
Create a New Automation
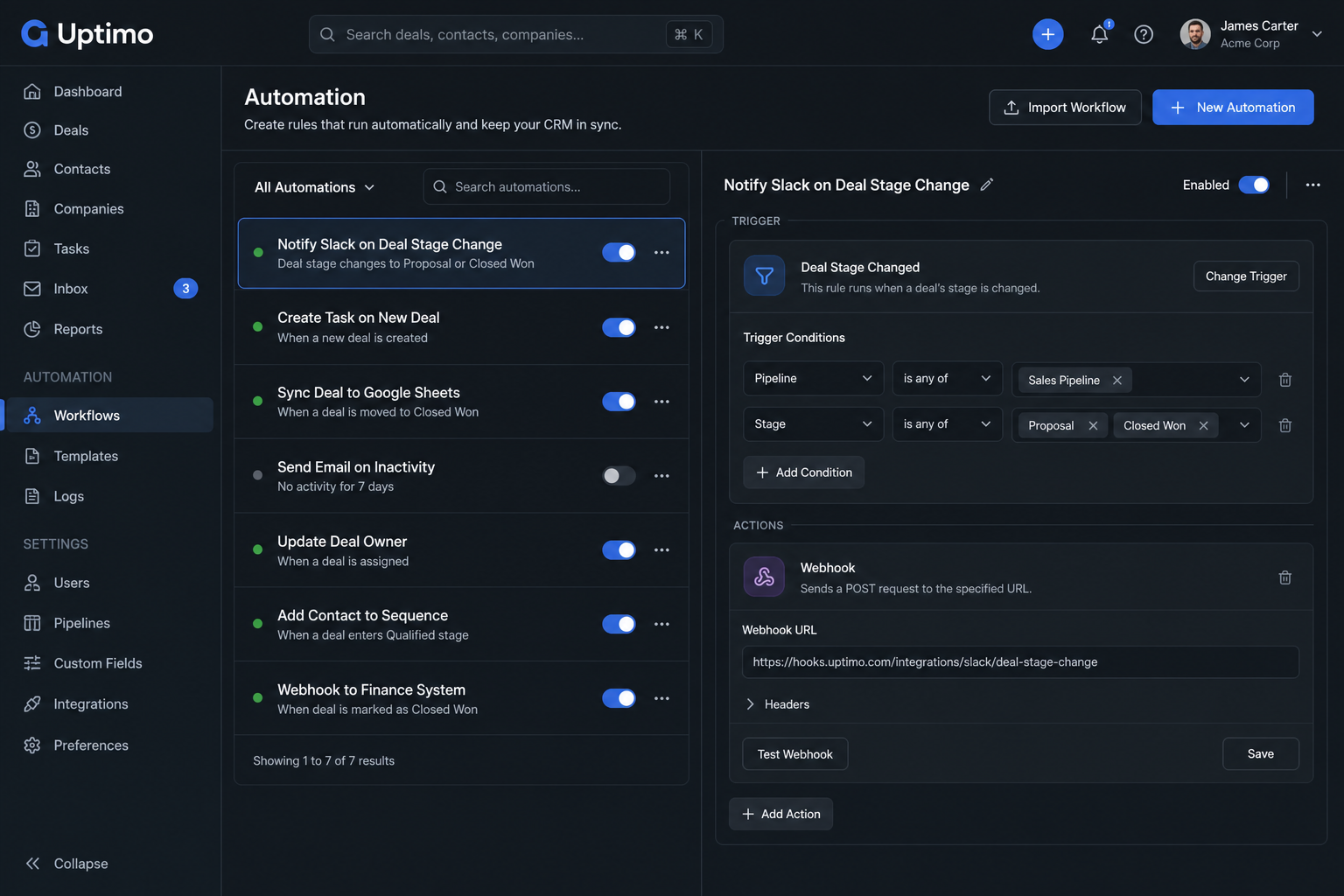1233,108
